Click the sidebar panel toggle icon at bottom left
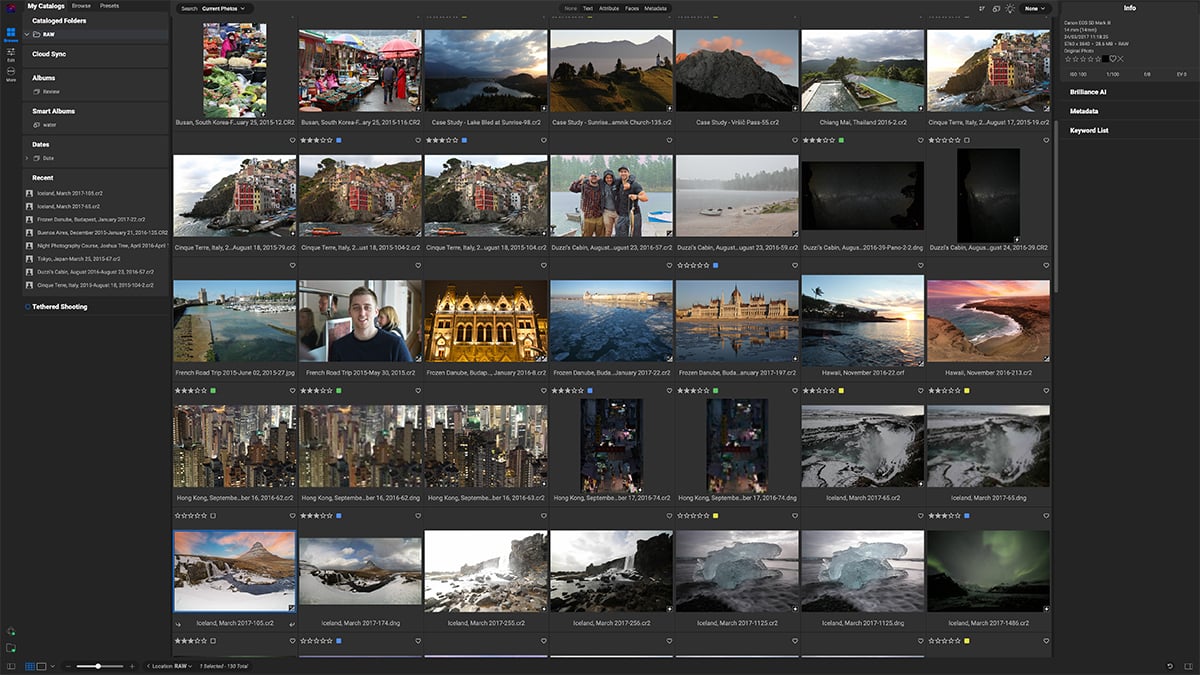The image size is (1200, 675). pos(12,667)
